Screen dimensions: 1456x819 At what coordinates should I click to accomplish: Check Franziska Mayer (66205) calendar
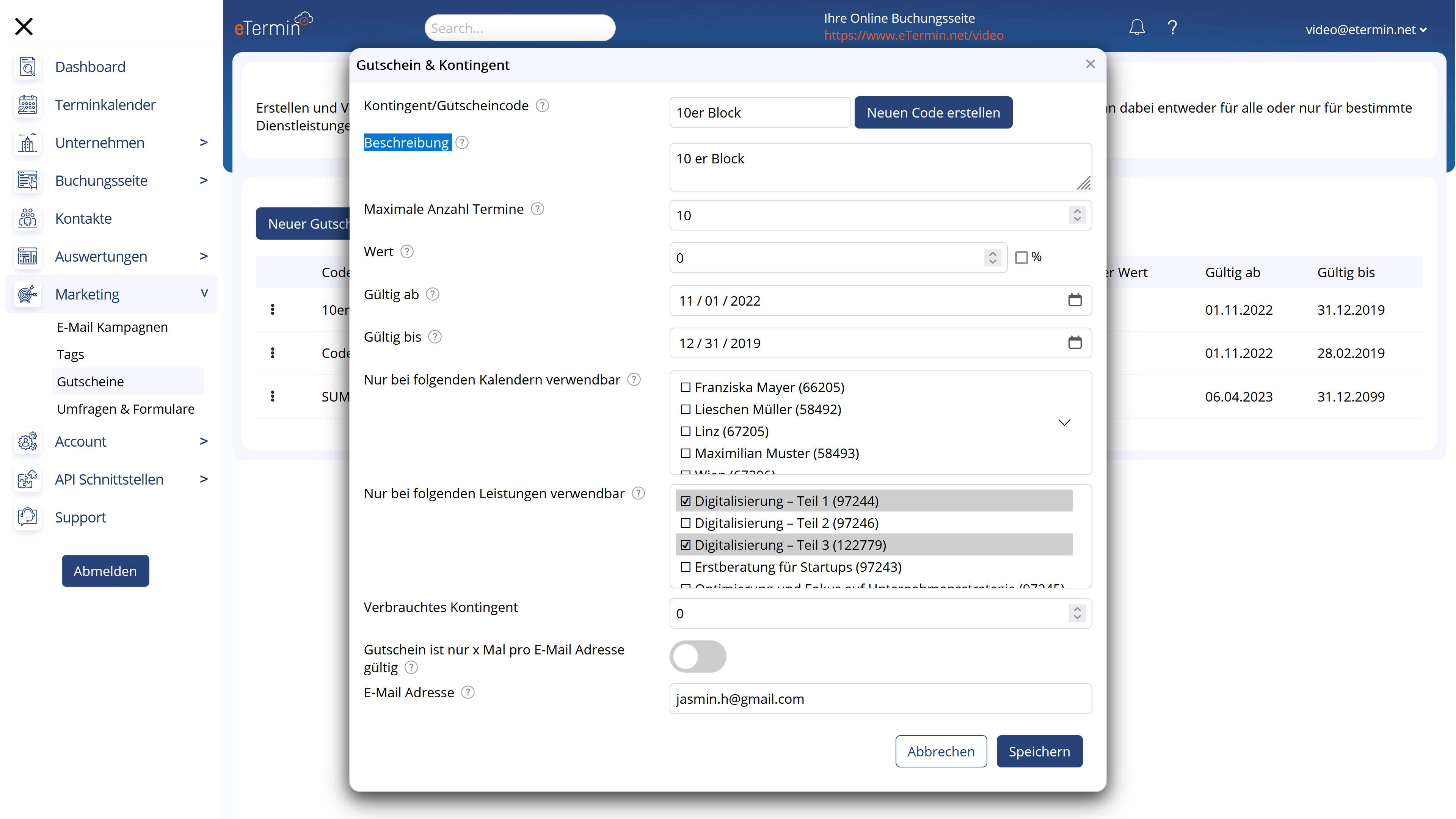click(686, 388)
